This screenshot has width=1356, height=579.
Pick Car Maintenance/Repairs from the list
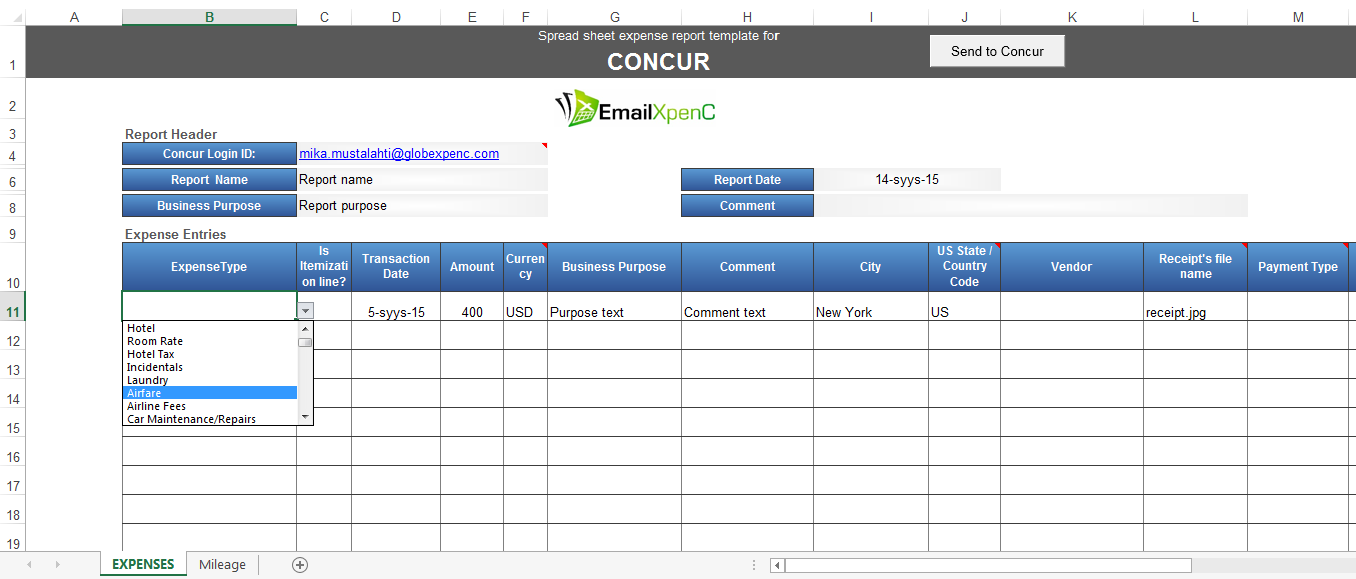[210, 419]
